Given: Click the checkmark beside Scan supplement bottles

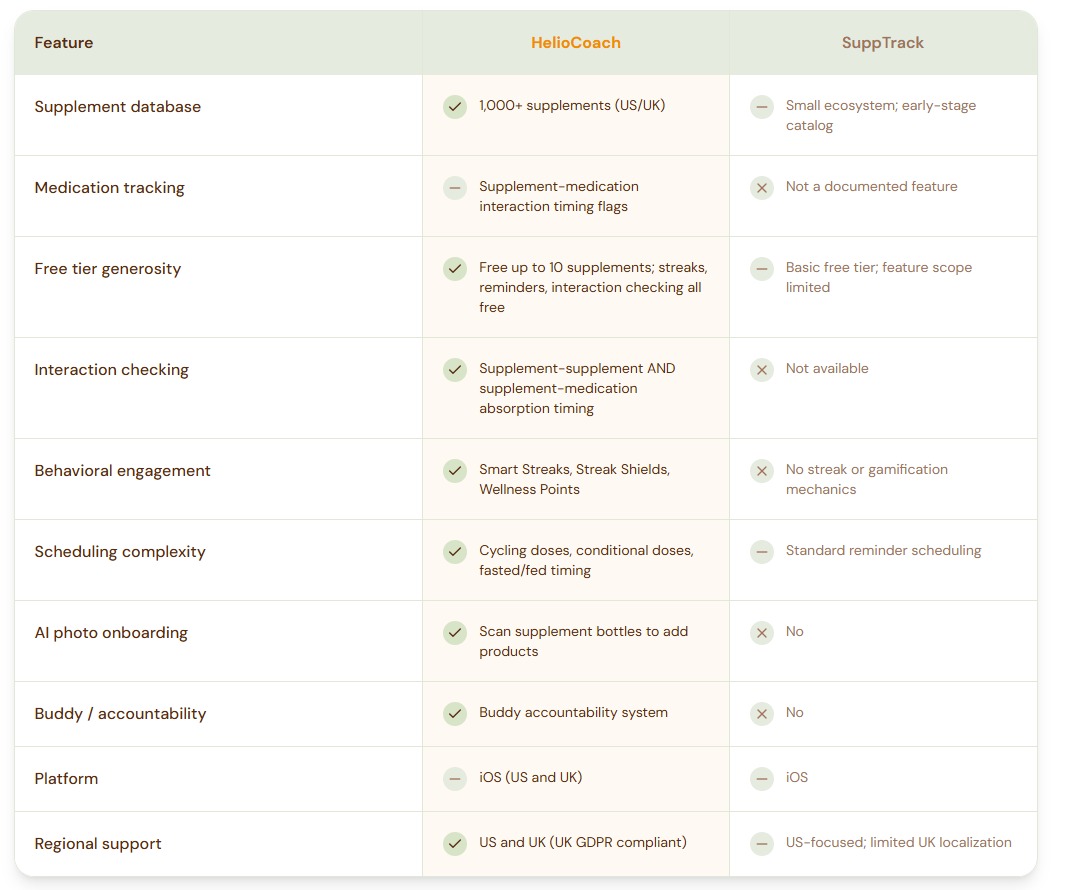Looking at the screenshot, I should [455, 633].
